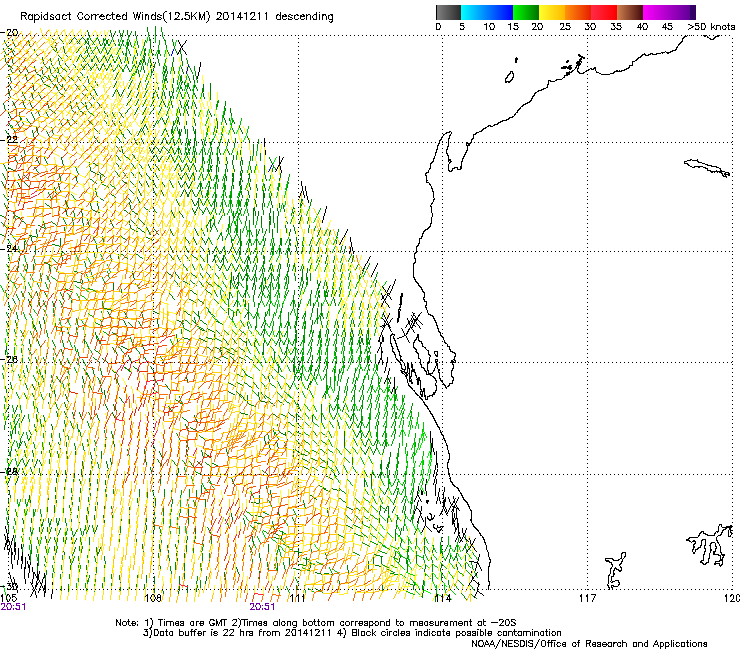Click the -28 latitude axis label
The height and width of the screenshot is (650, 740).
[x=9, y=471]
